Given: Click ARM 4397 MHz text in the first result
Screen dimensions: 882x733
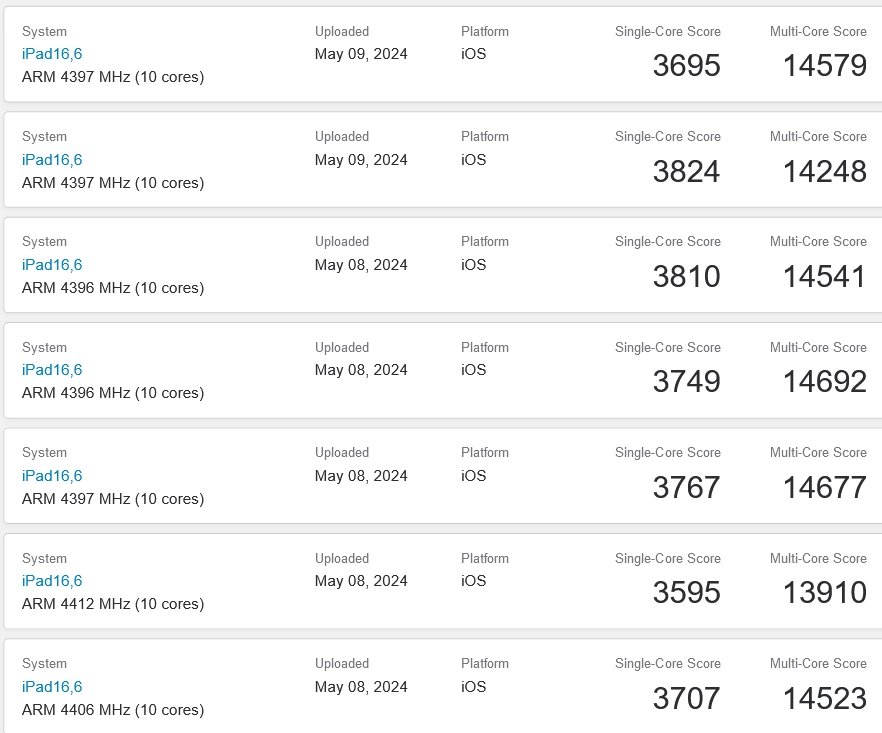Looking at the screenshot, I should pos(112,77).
